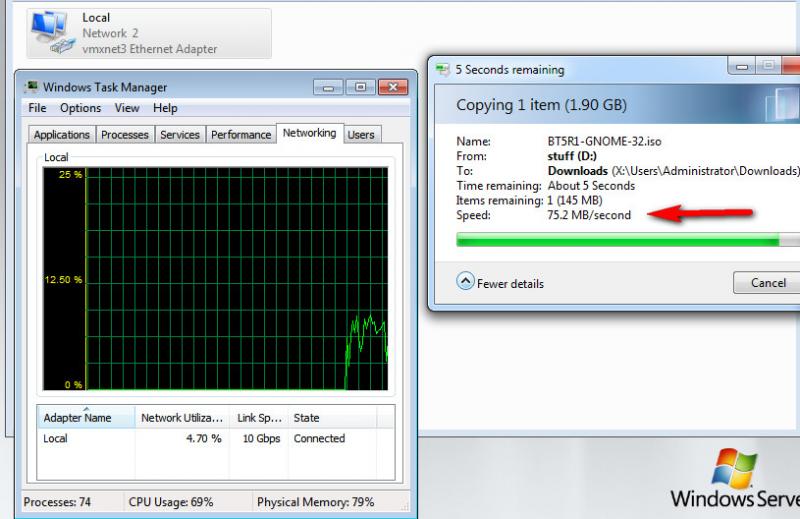Collapse the dialog with Fewer details
Viewport: 800px width, 519px height.
pyautogui.click(x=500, y=282)
